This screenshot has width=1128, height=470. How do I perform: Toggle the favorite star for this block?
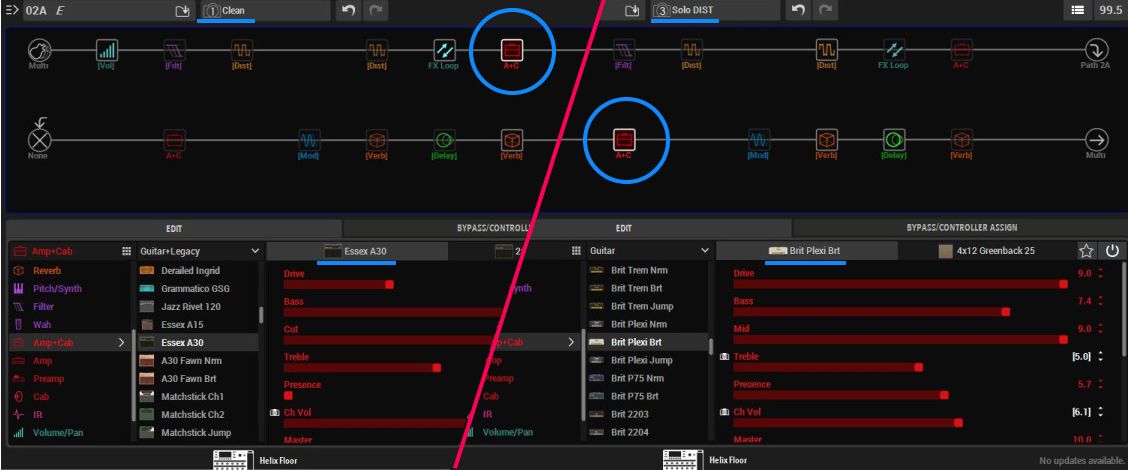(1085, 249)
